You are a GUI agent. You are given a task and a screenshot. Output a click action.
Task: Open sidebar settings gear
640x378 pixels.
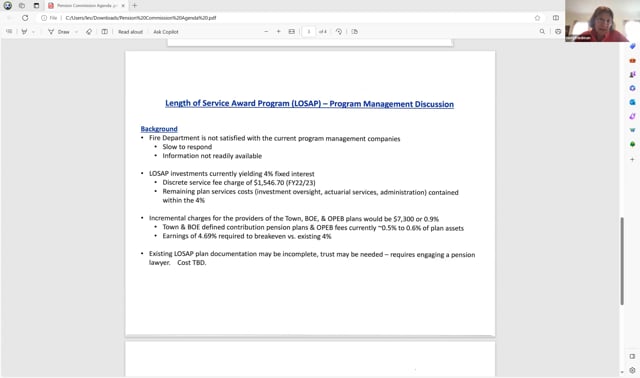pyautogui.click(x=632, y=370)
